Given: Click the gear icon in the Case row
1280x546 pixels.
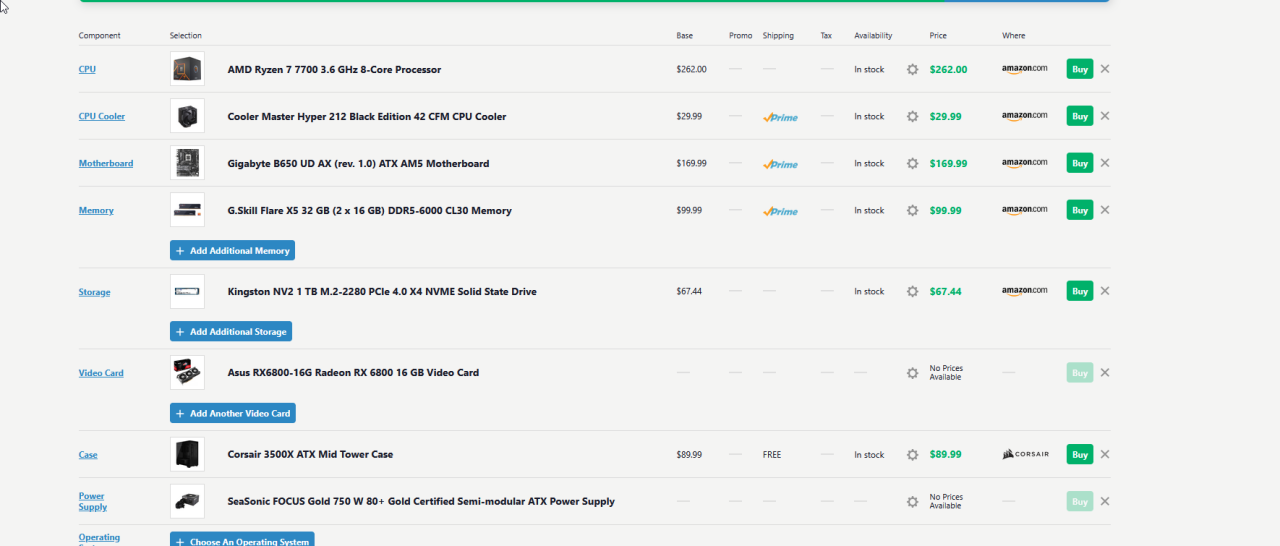Looking at the screenshot, I should point(912,455).
